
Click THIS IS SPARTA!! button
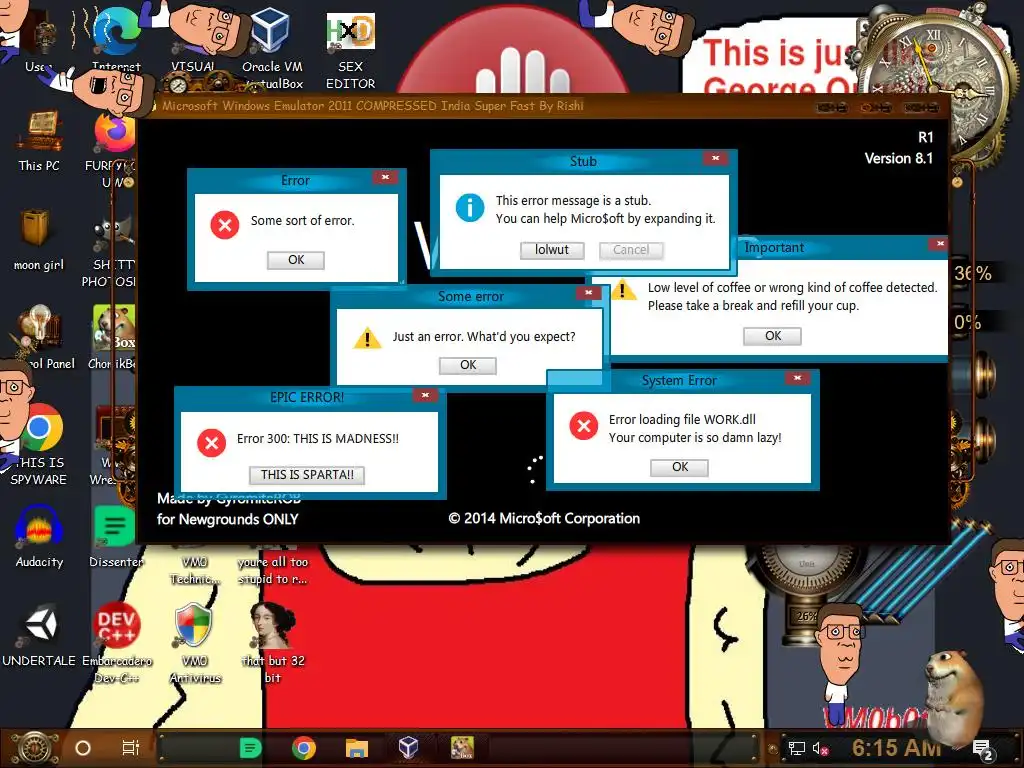tap(307, 475)
